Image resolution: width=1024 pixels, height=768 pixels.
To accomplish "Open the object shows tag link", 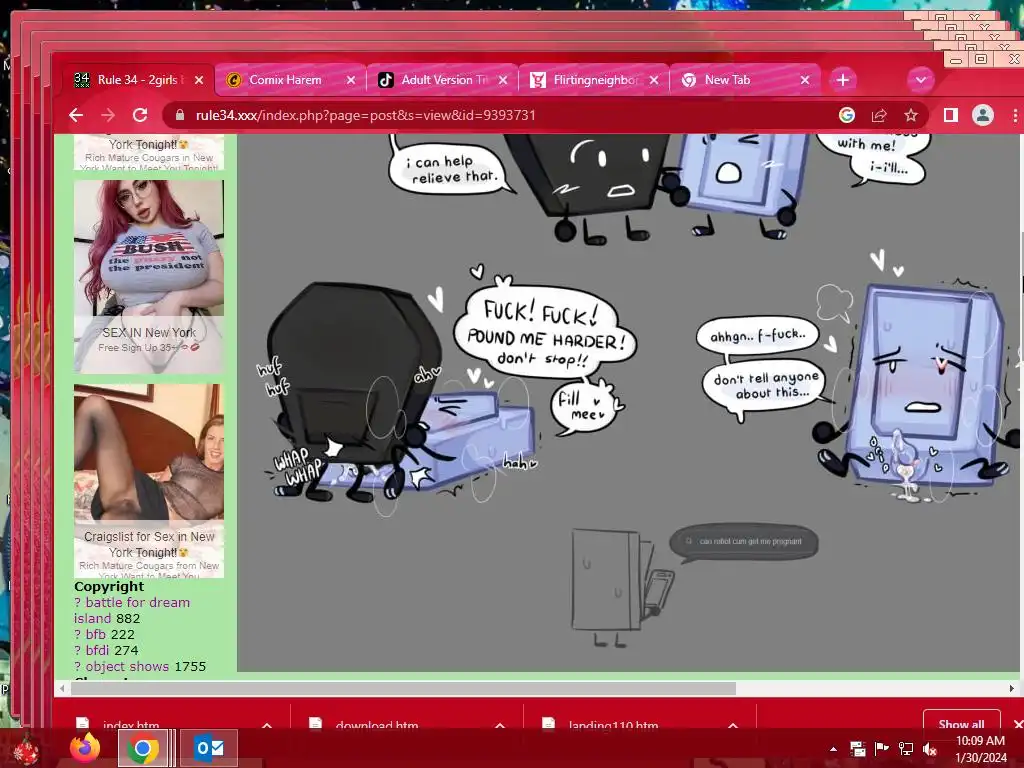I will pyautogui.click(x=127, y=667).
